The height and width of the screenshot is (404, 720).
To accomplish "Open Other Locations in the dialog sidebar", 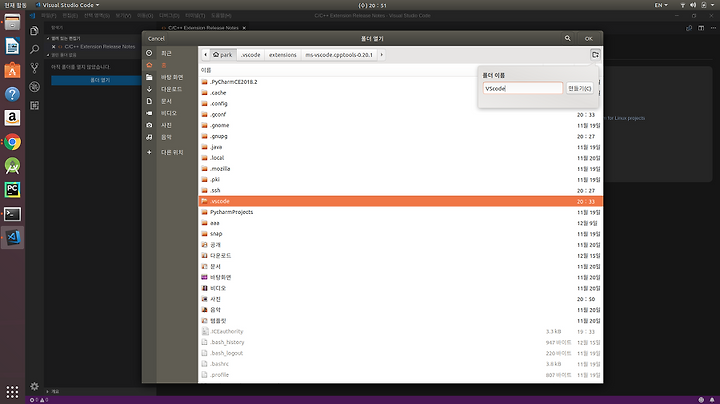I will (172, 152).
